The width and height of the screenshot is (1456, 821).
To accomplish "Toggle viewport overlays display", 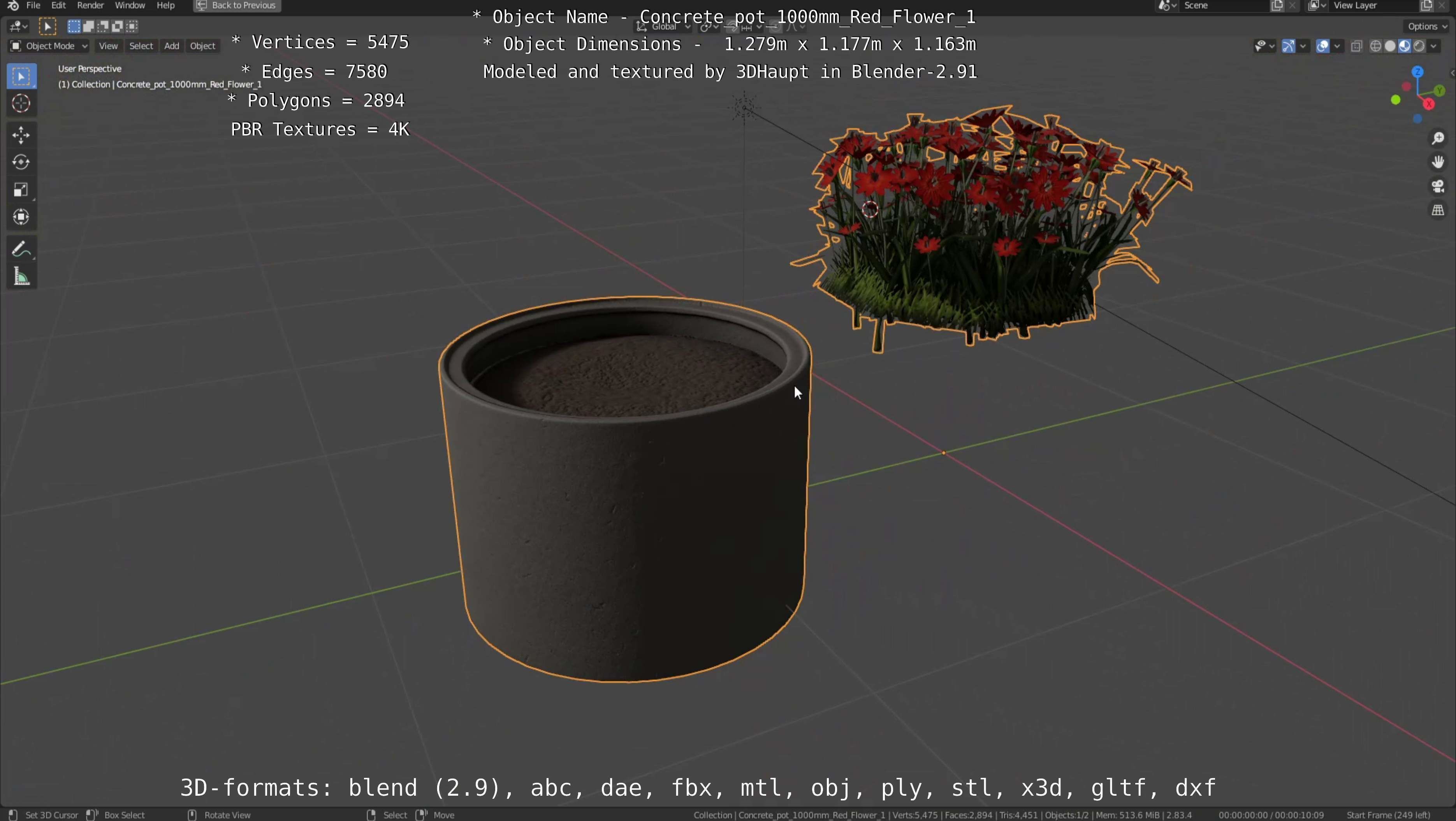I will [1322, 46].
